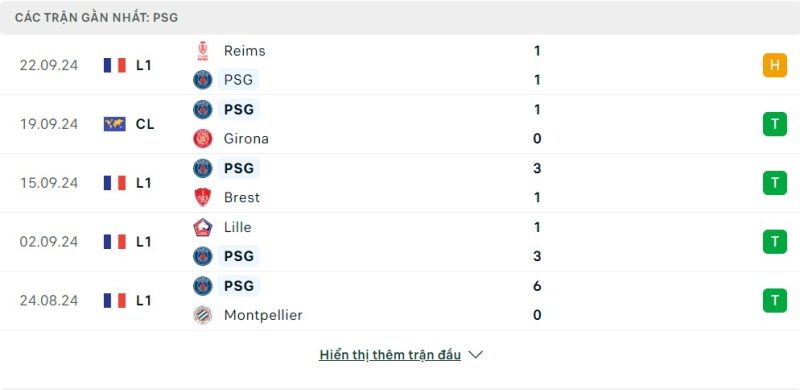Click the France flag on 22.09.24 row
This screenshot has height=390, width=800.
[115, 65]
